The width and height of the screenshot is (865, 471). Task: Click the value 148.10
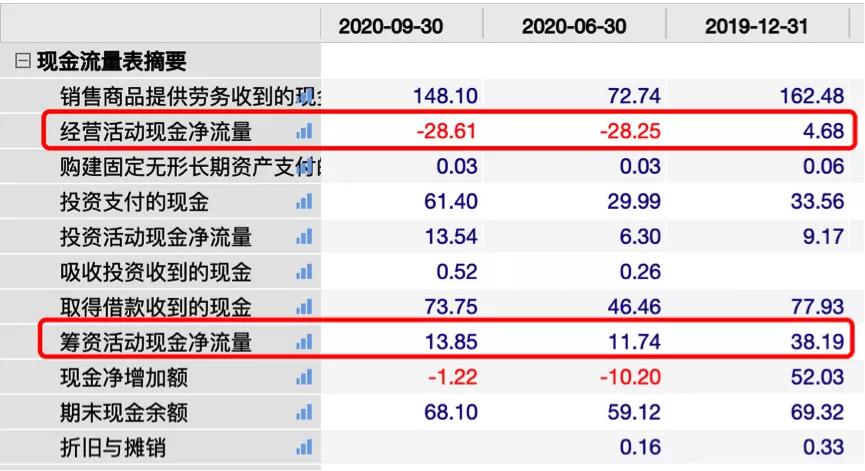[x=446, y=97]
